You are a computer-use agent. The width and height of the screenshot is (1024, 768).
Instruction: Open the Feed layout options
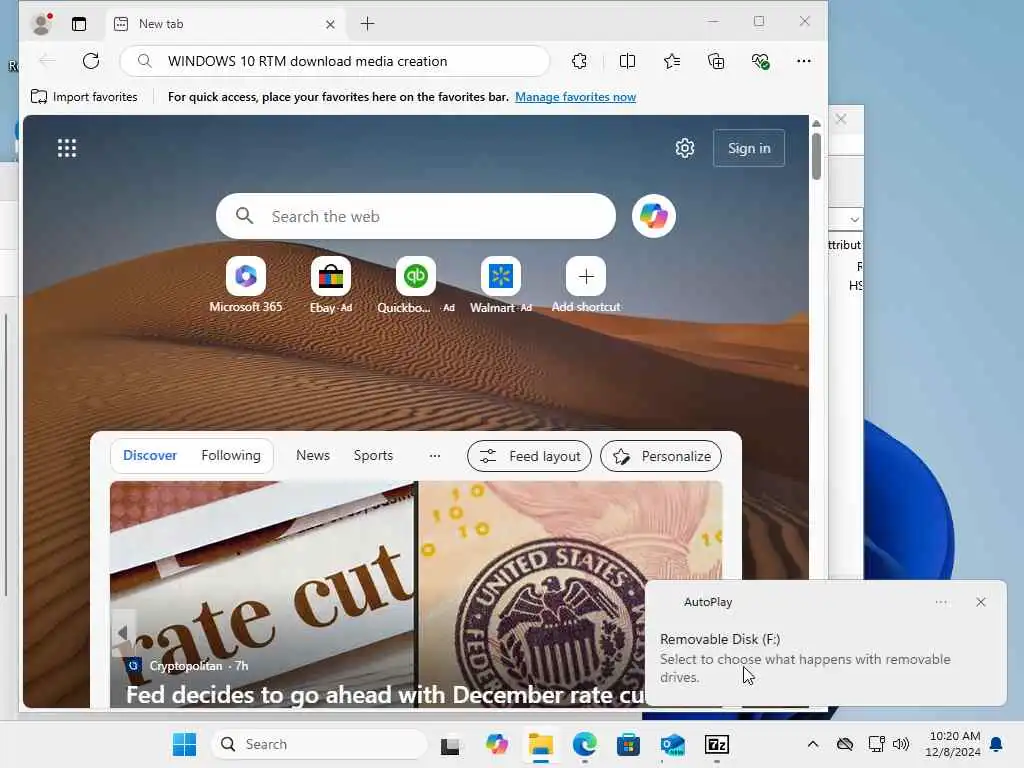pos(530,456)
